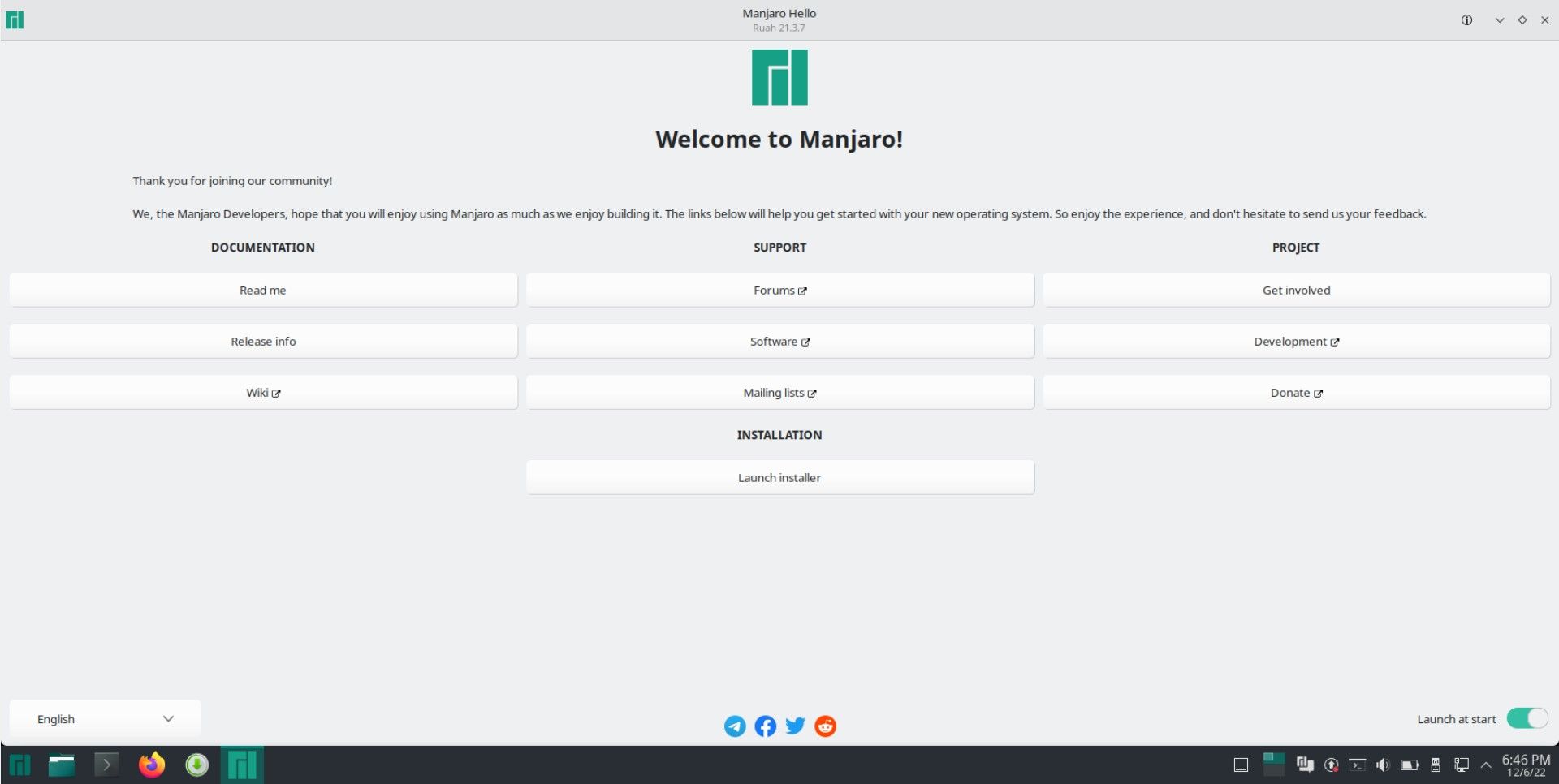Maximize the Manjaro Hello window
The width and height of the screenshot is (1559, 784).
click(1522, 20)
